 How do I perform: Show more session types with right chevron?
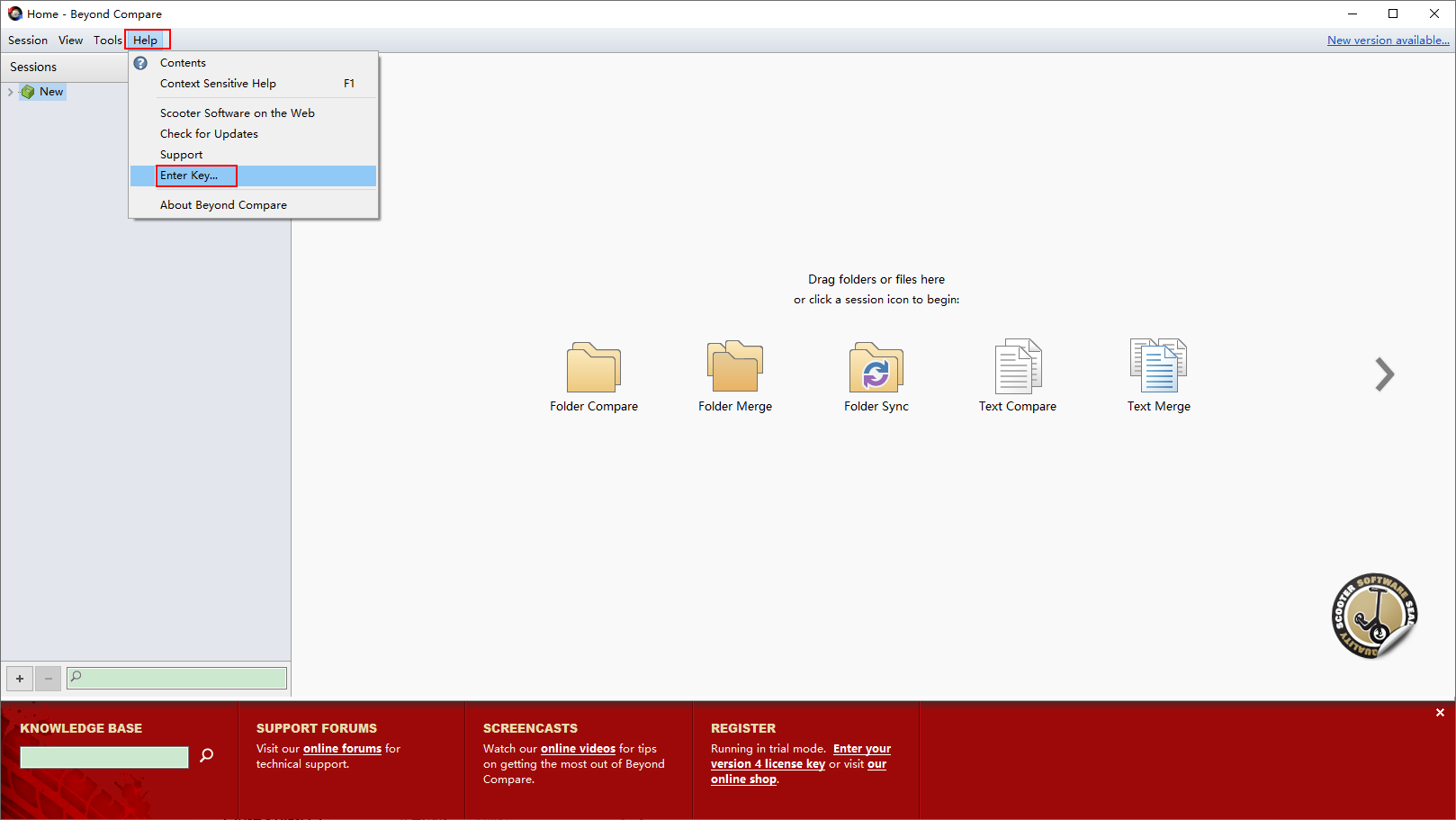pos(1385,374)
